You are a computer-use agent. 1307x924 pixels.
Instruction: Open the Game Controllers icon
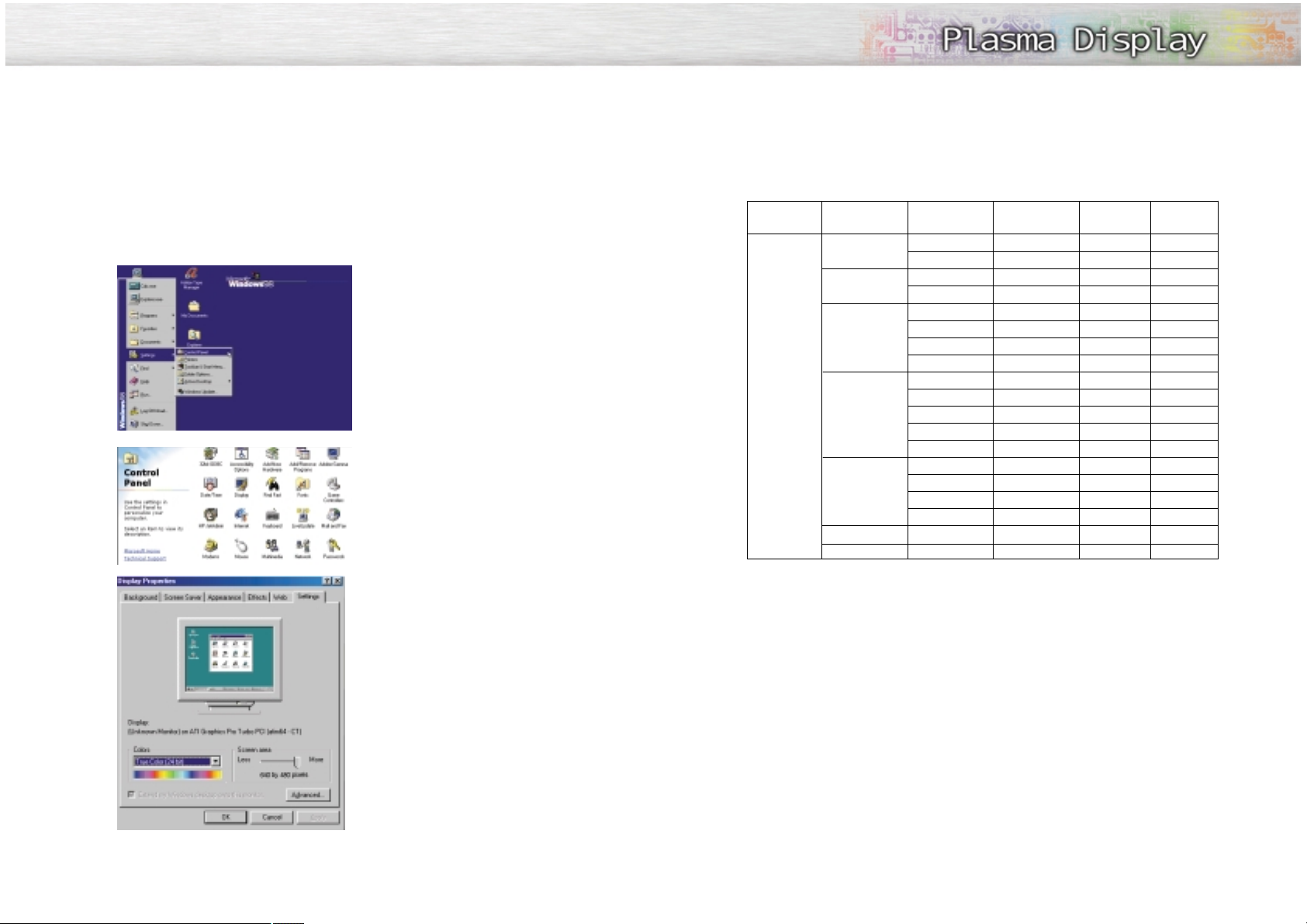(x=334, y=490)
